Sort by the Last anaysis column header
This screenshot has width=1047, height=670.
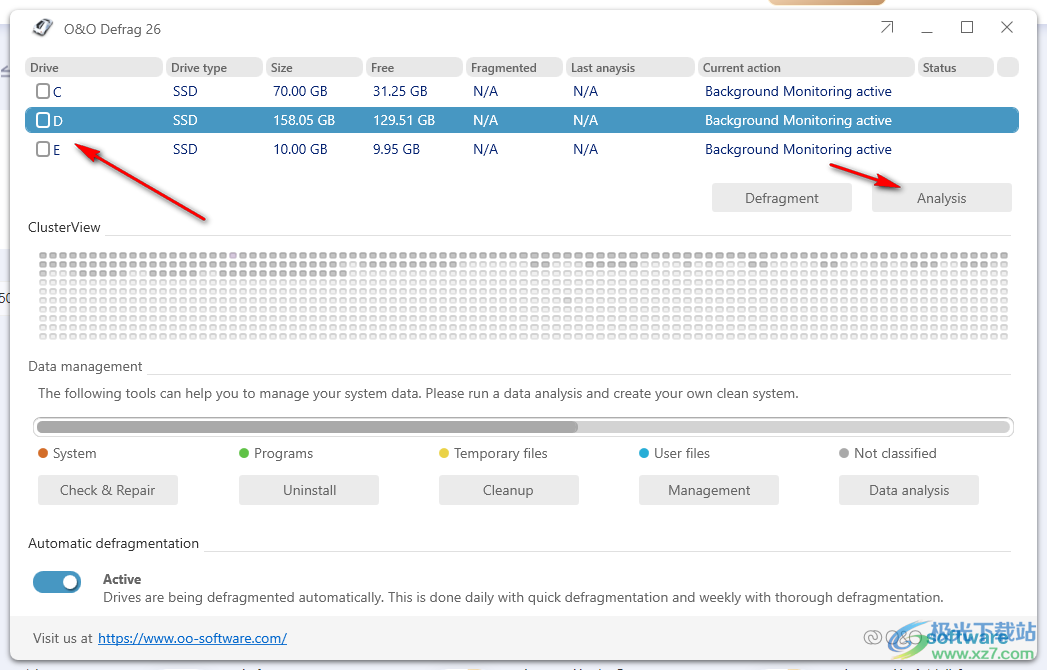click(x=630, y=67)
